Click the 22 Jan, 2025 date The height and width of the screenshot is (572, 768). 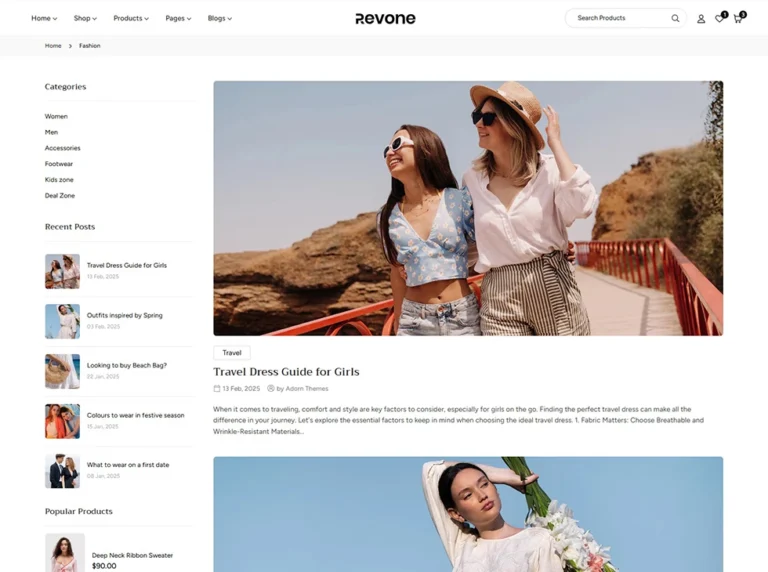pos(103,377)
